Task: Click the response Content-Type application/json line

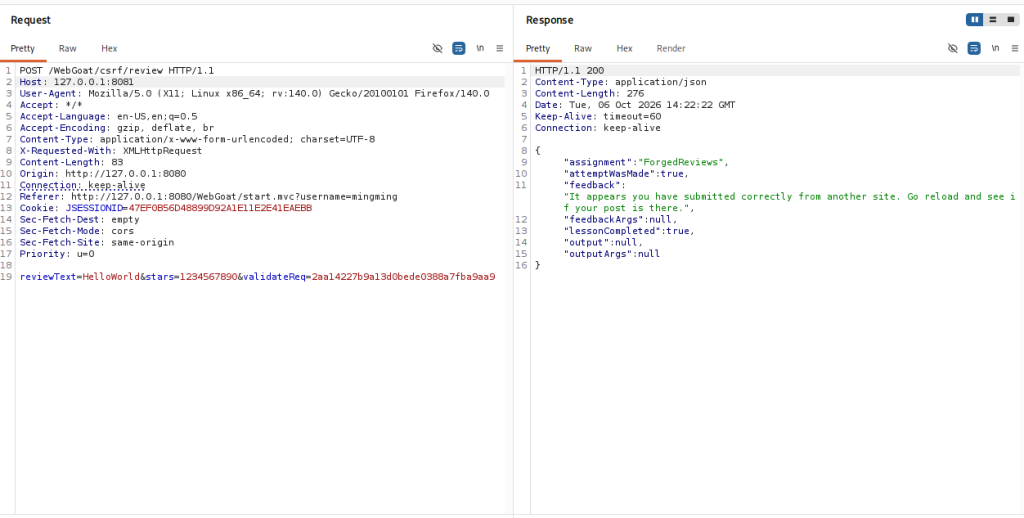Action: (x=620, y=82)
